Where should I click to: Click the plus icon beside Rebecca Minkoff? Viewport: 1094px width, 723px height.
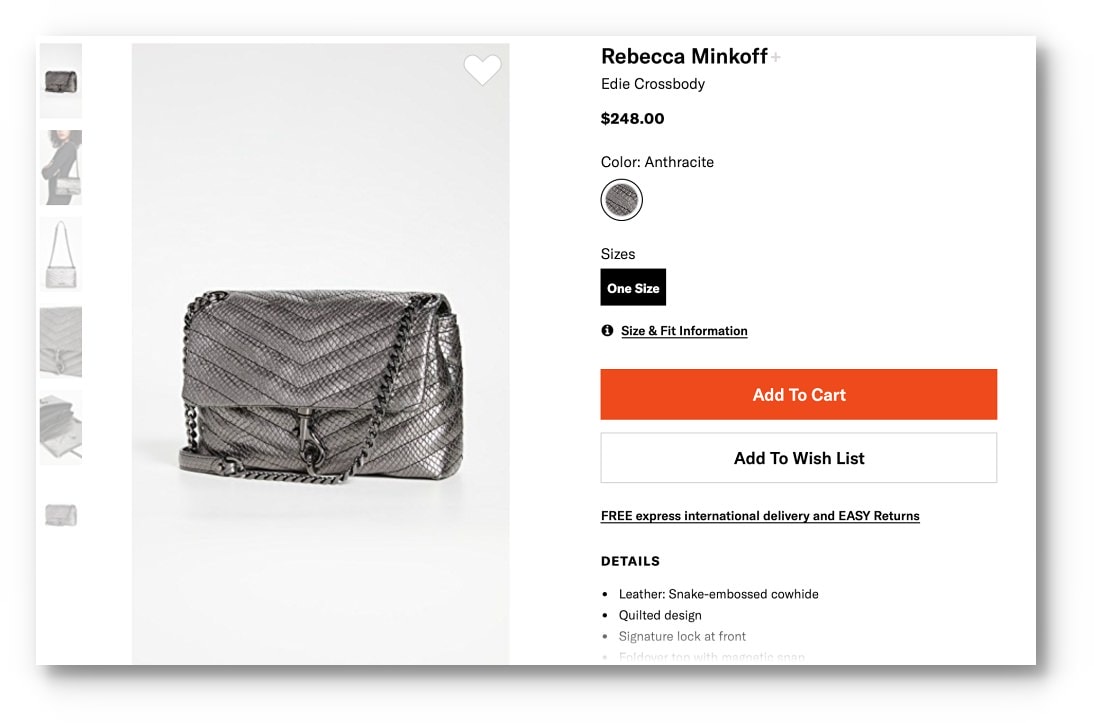776,58
